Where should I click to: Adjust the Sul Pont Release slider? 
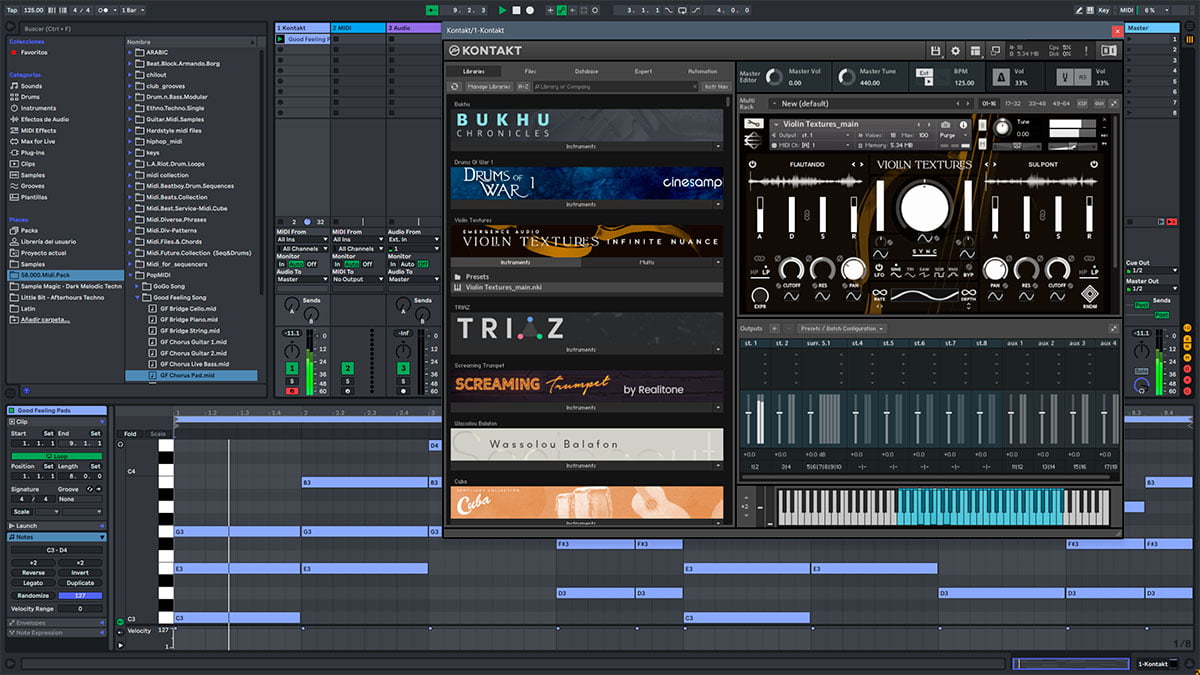point(1087,216)
